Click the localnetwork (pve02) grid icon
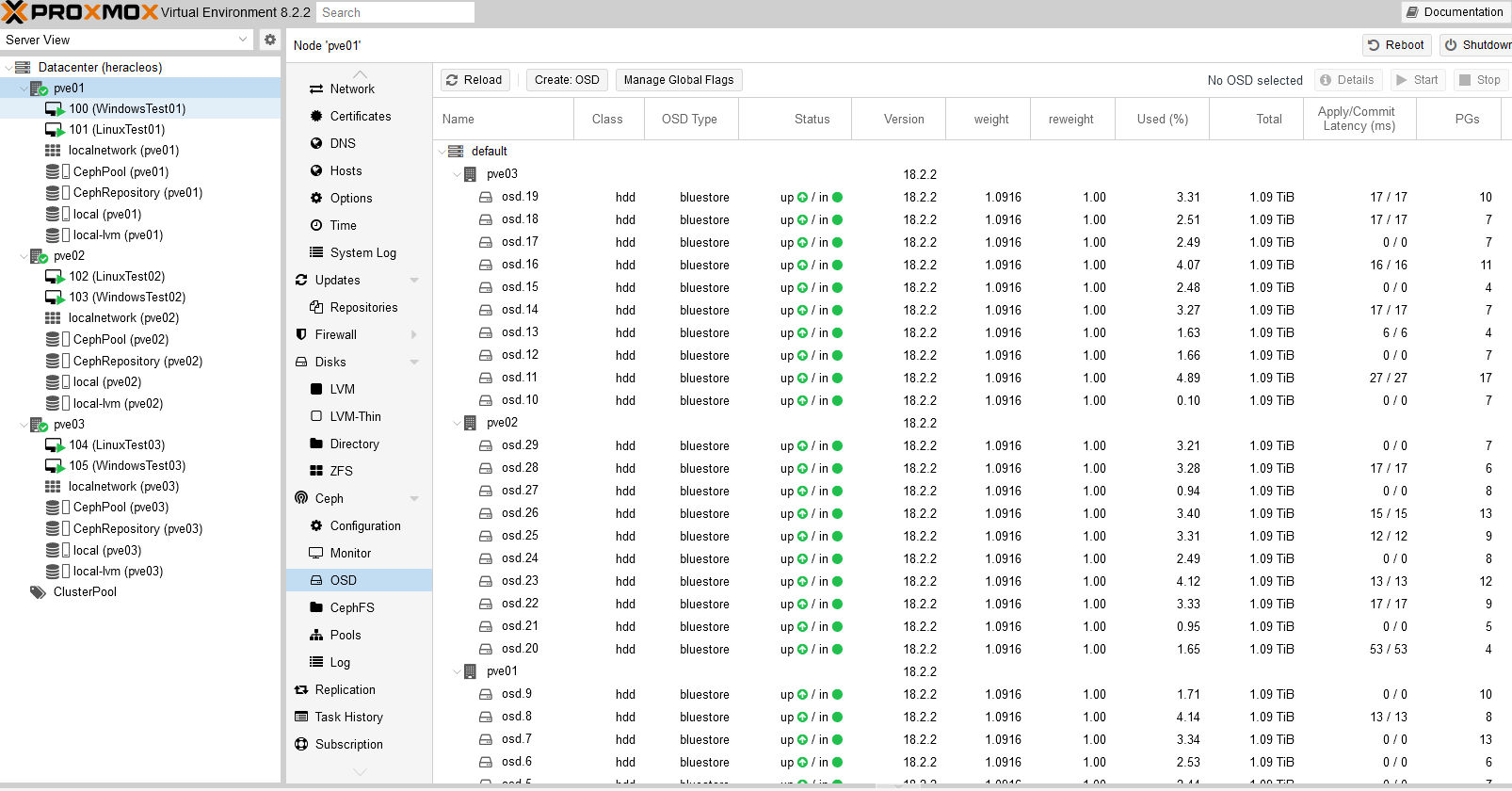This screenshot has height=791, width=1512. coord(53,318)
